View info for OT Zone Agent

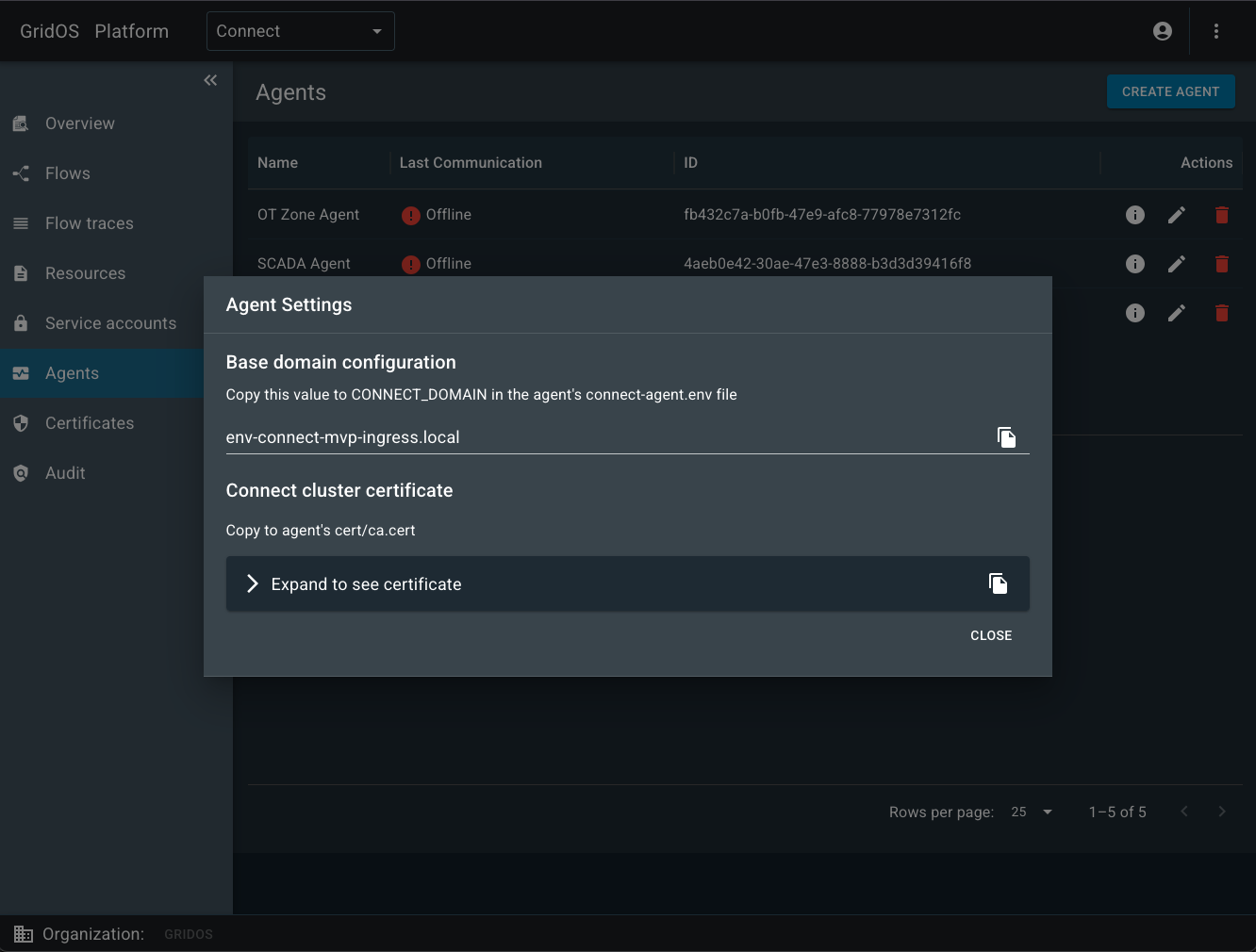coord(1135,215)
